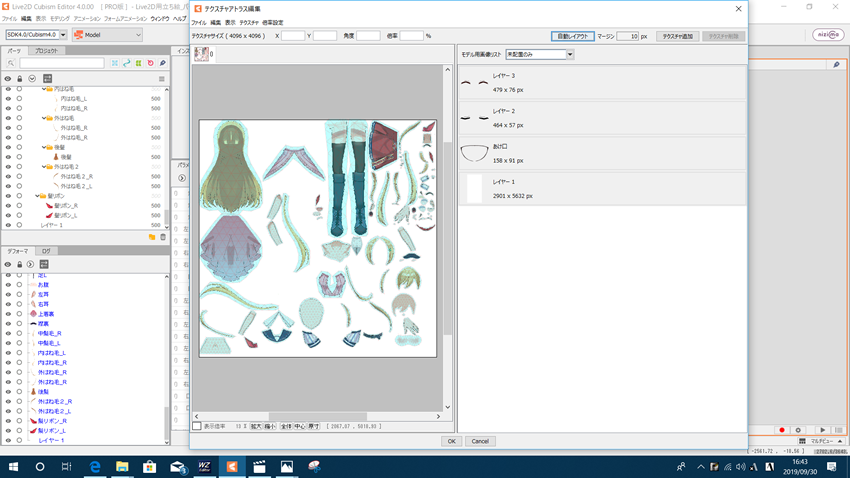Viewport: 850px width, 478px height.
Task: Open 倍率設定 menu in texture atlas dialog
Action: click(x=273, y=23)
